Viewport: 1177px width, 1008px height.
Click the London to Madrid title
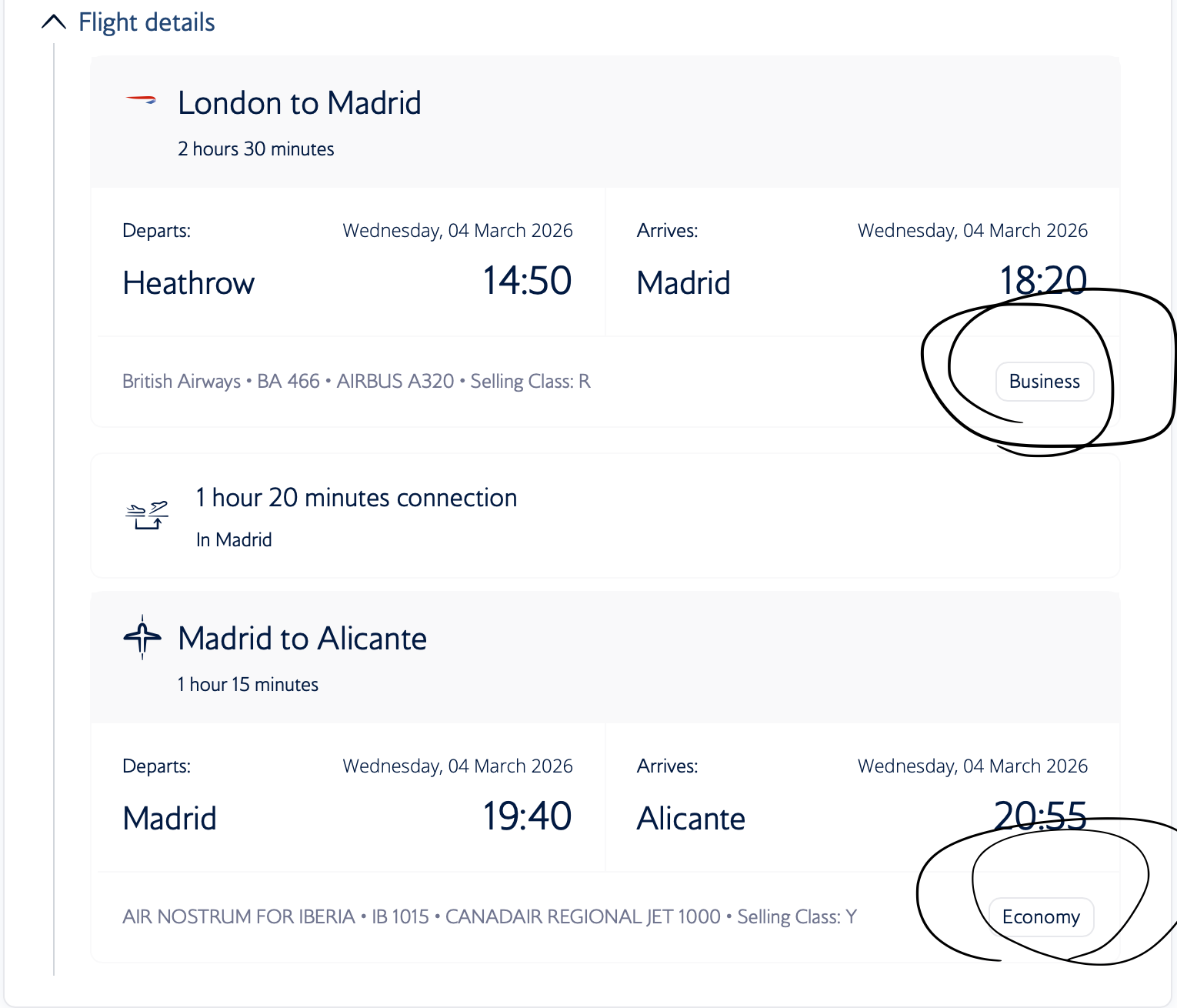299,103
